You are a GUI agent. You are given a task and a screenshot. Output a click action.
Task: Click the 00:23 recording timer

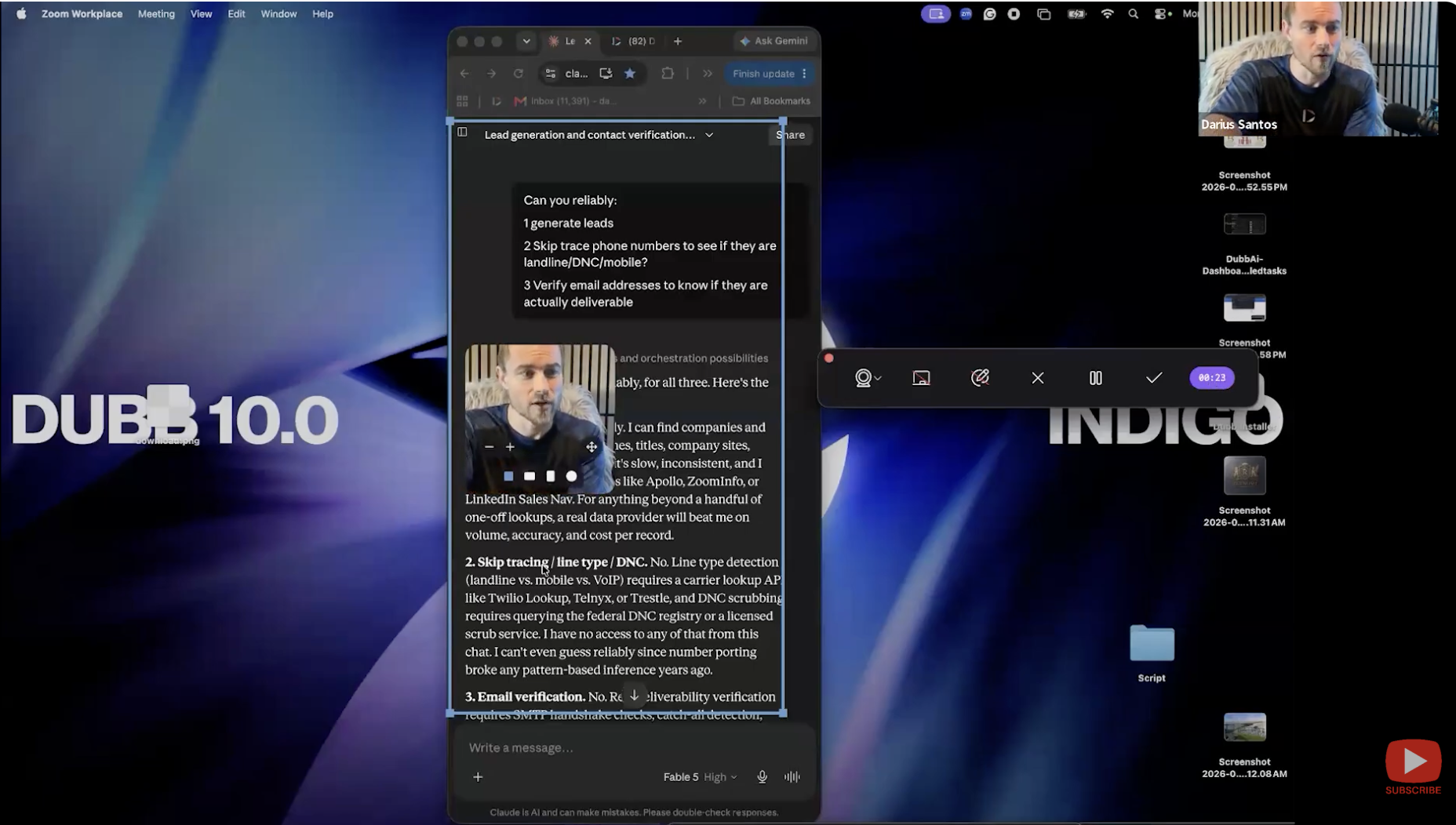1212,378
